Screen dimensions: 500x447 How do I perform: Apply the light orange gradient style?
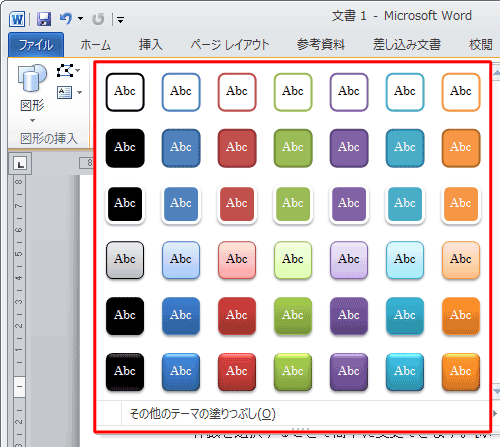(x=461, y=260)
